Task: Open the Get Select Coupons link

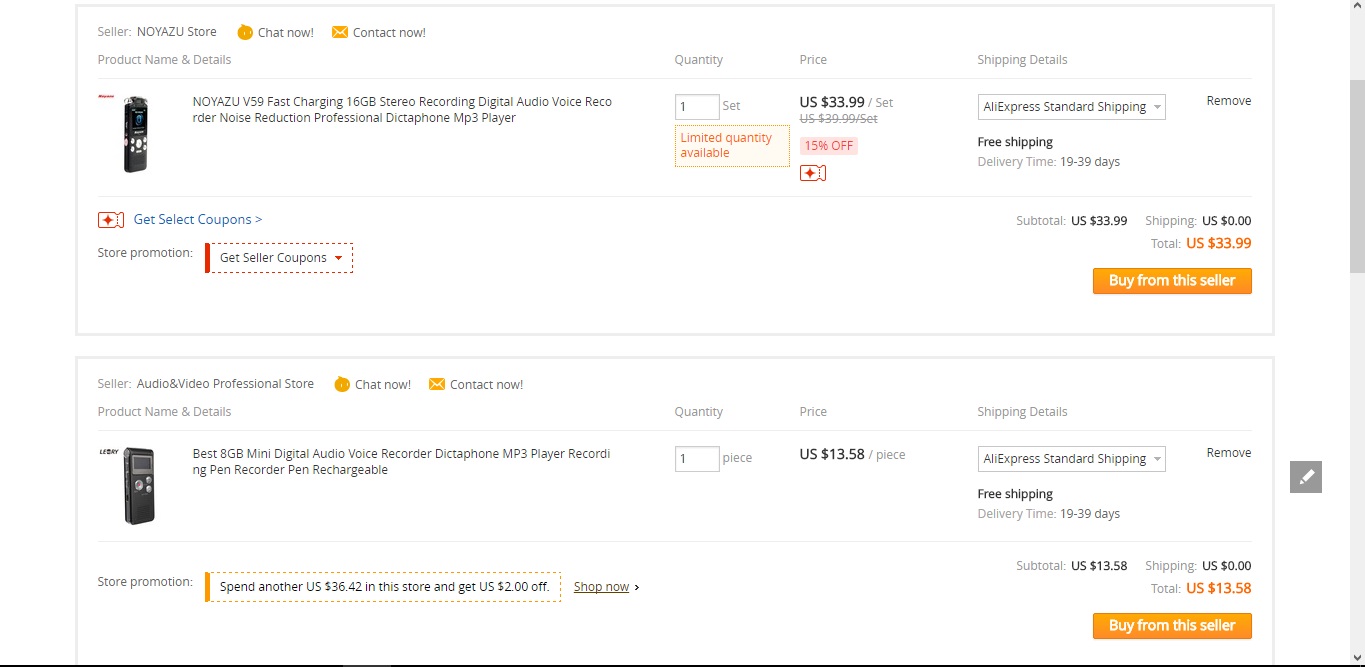Action: [198, 220]
